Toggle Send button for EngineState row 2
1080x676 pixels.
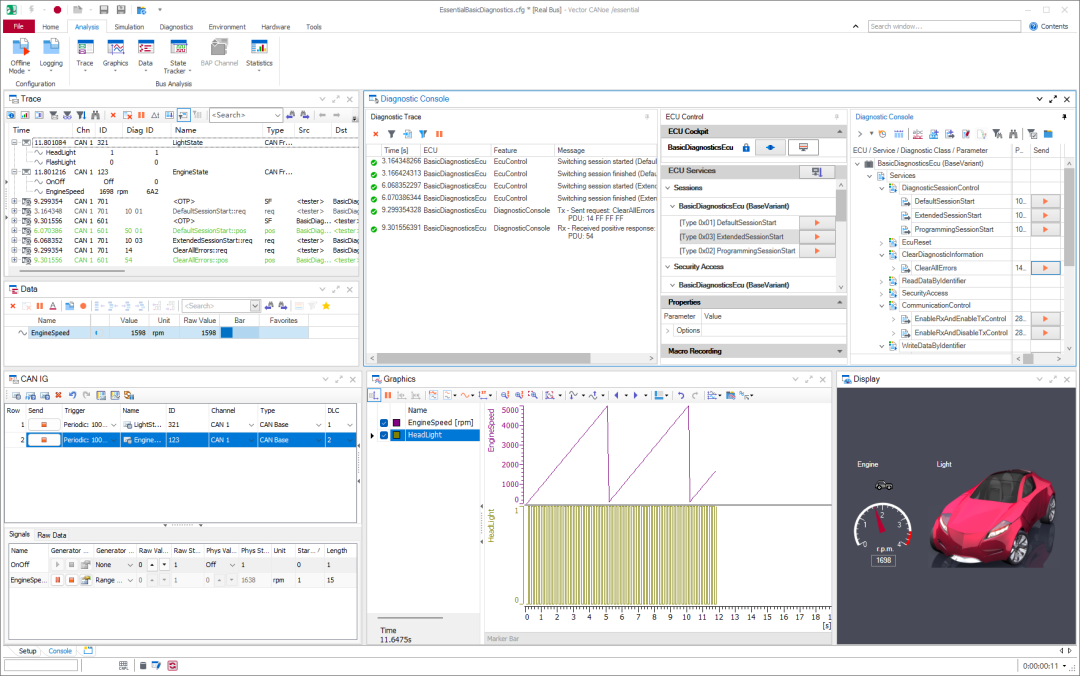pos(43,440)
